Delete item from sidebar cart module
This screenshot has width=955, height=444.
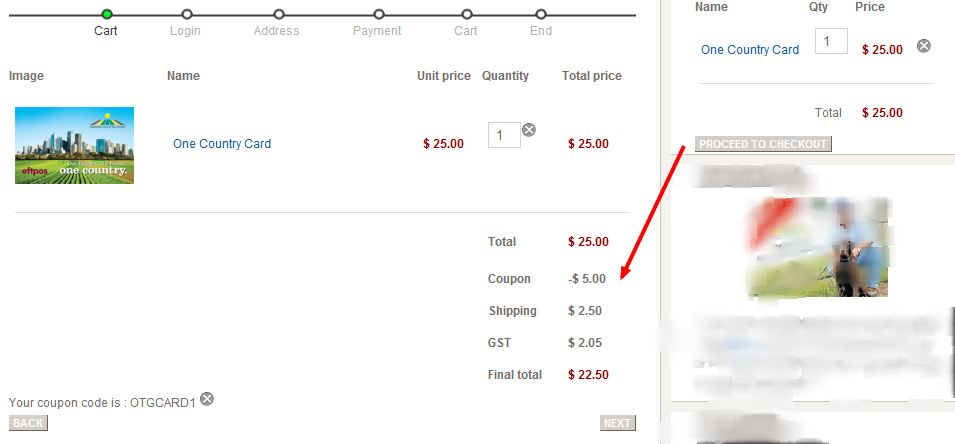click(x=924, y=46)
